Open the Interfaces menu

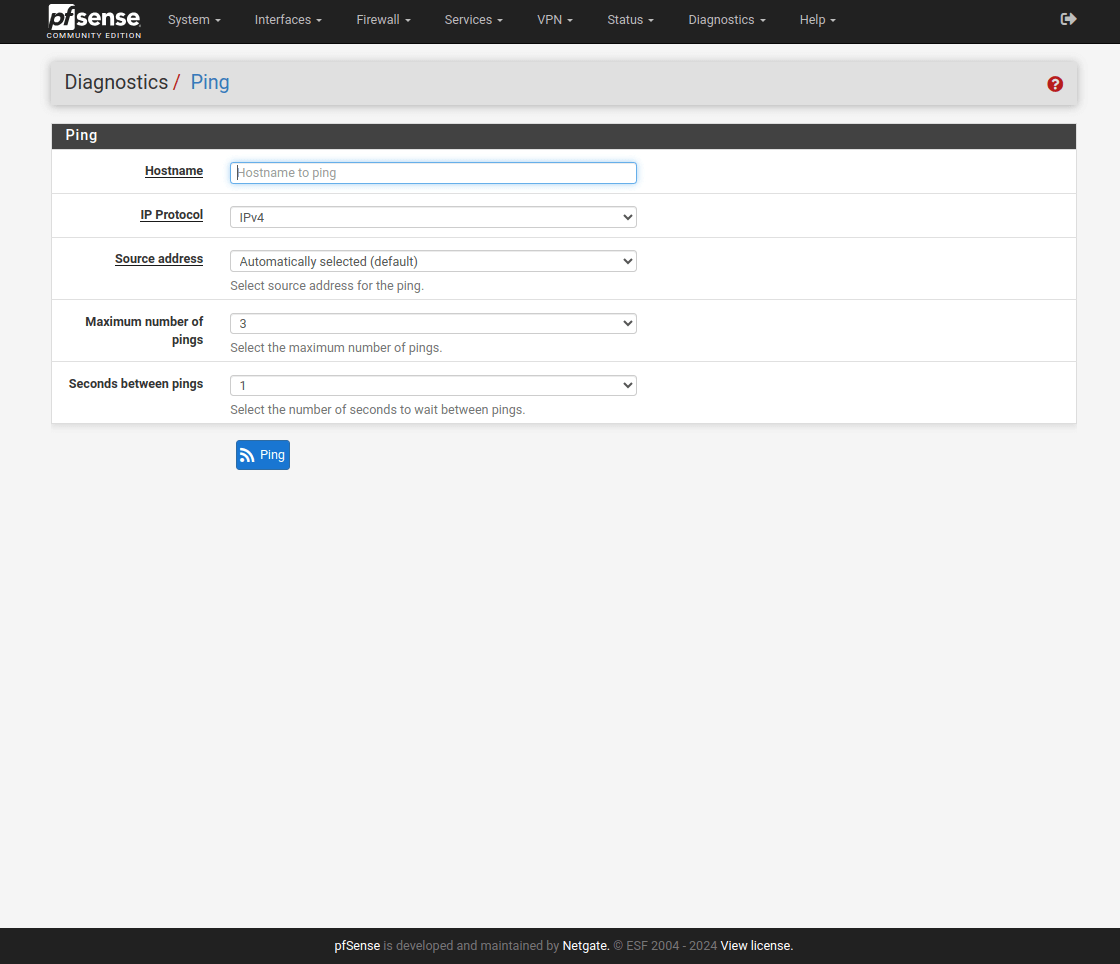pyautogui.click(x=288, y=20)
